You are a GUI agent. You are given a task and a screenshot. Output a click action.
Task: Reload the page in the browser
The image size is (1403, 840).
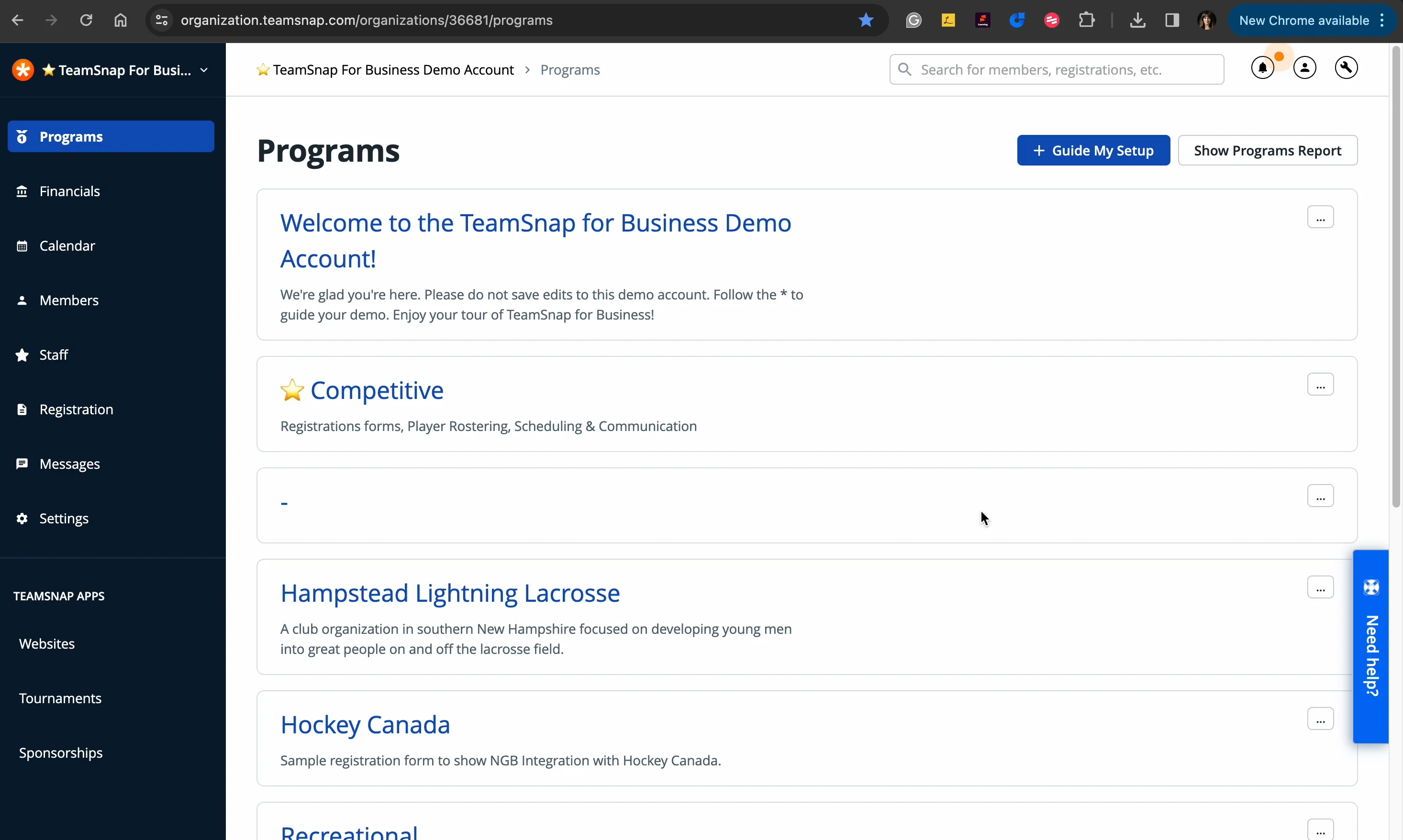pos(86,21)
